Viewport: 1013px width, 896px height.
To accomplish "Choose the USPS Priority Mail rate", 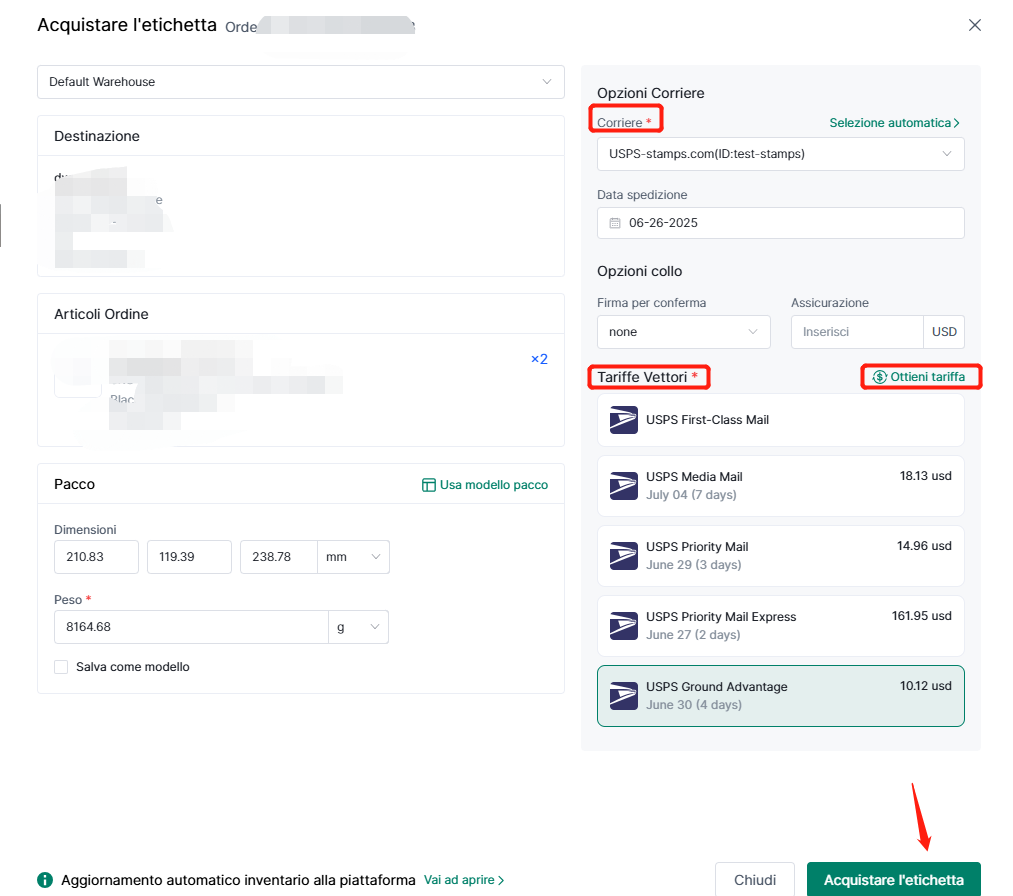I will 780,556.
